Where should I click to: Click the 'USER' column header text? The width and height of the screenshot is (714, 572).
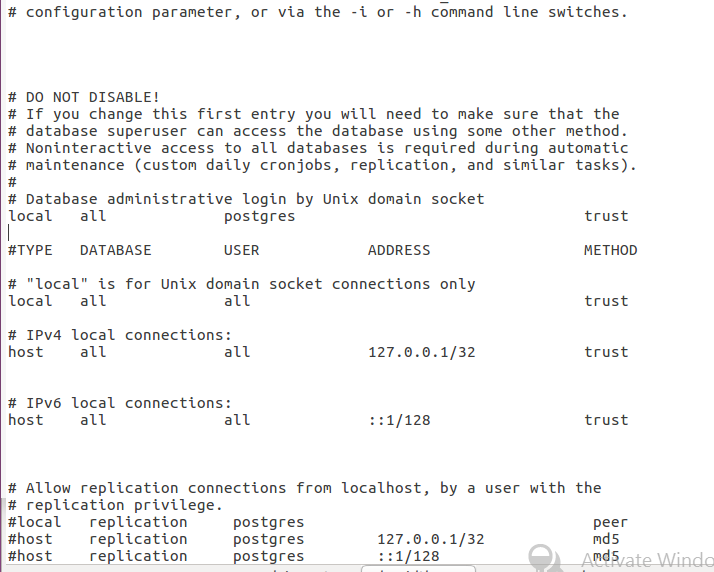[241, 250]
